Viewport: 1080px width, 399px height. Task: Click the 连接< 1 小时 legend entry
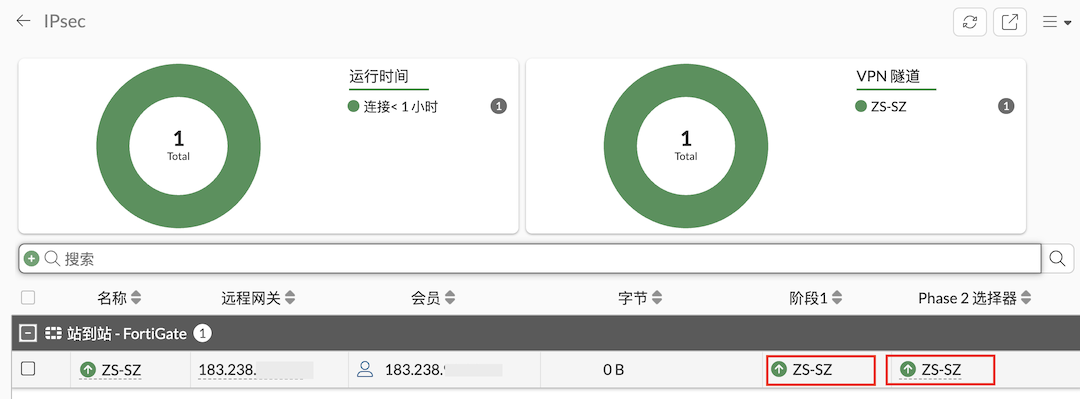393,107
